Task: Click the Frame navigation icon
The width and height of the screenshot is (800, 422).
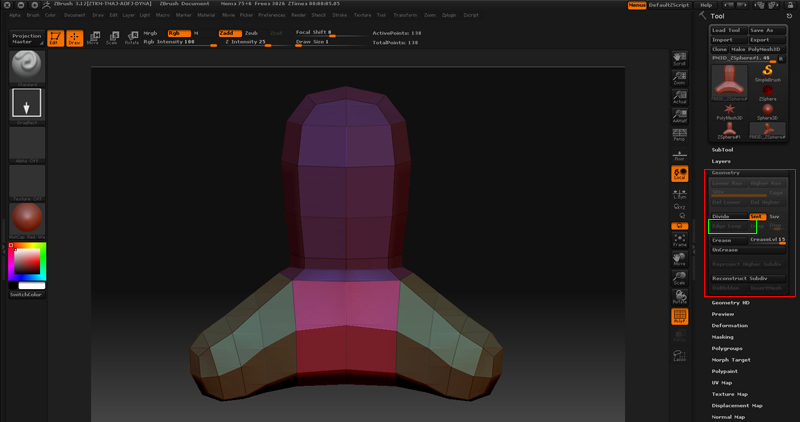Action: (679, 239)
